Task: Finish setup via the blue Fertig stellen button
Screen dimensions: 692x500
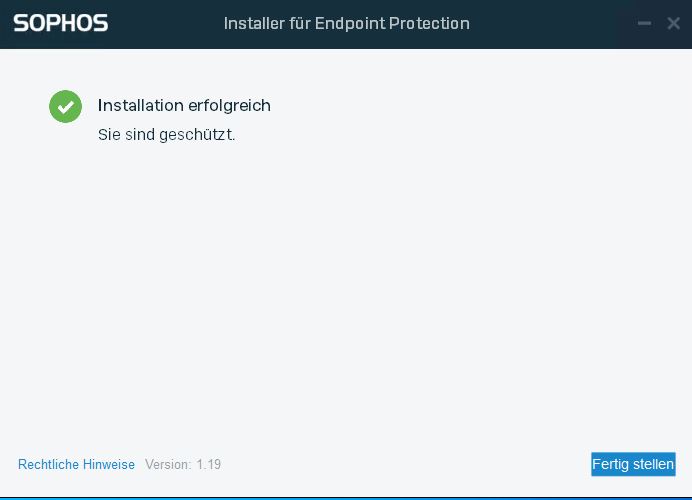Action: (x=633, y=464)
